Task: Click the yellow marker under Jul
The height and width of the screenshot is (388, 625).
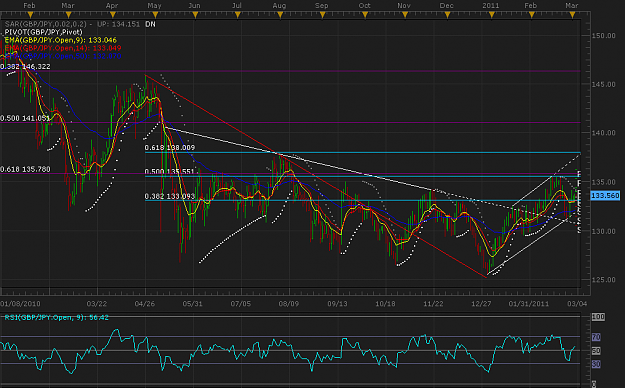Action: pos(238,15)
